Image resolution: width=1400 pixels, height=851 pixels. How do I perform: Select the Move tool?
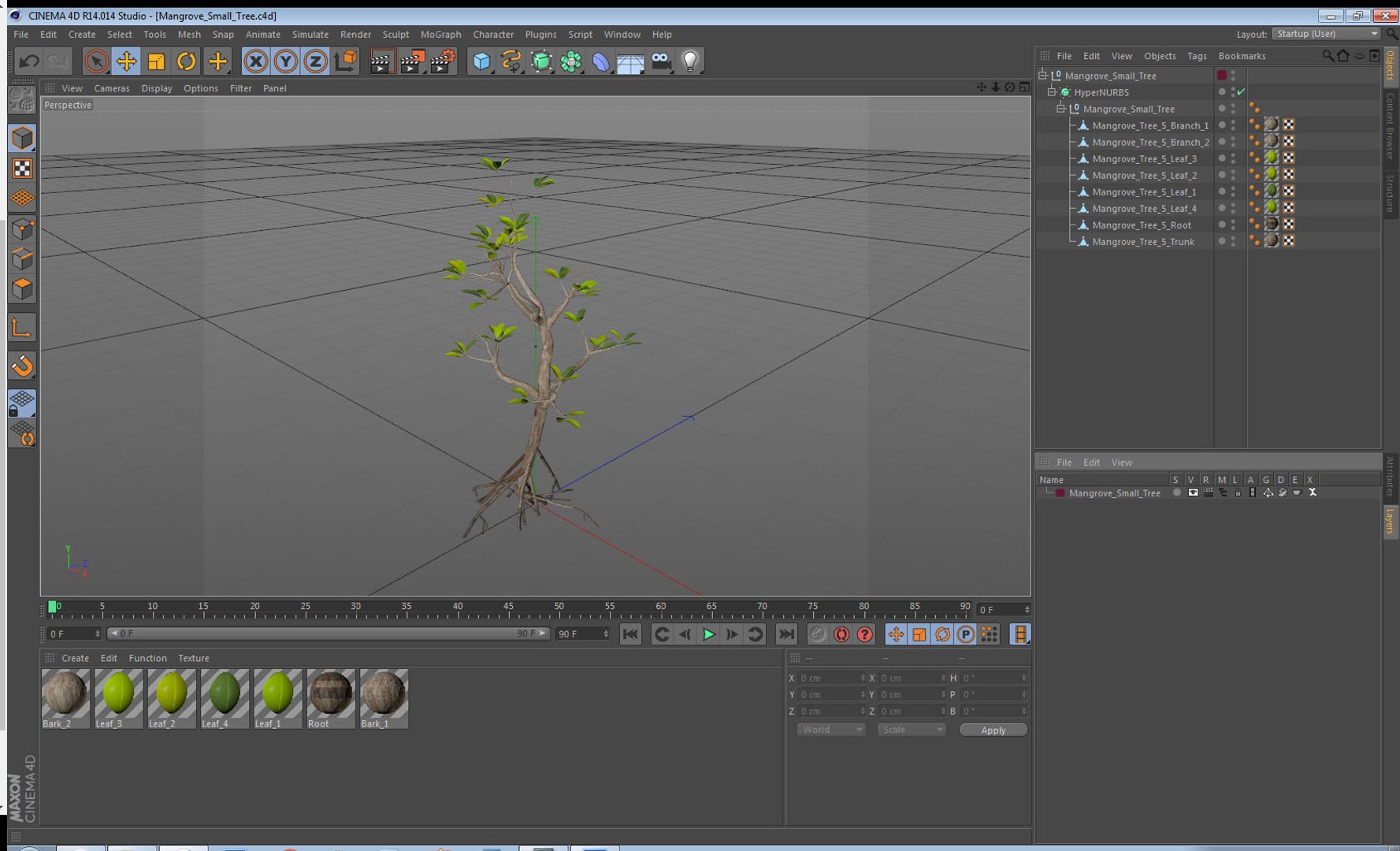[126, 61]
